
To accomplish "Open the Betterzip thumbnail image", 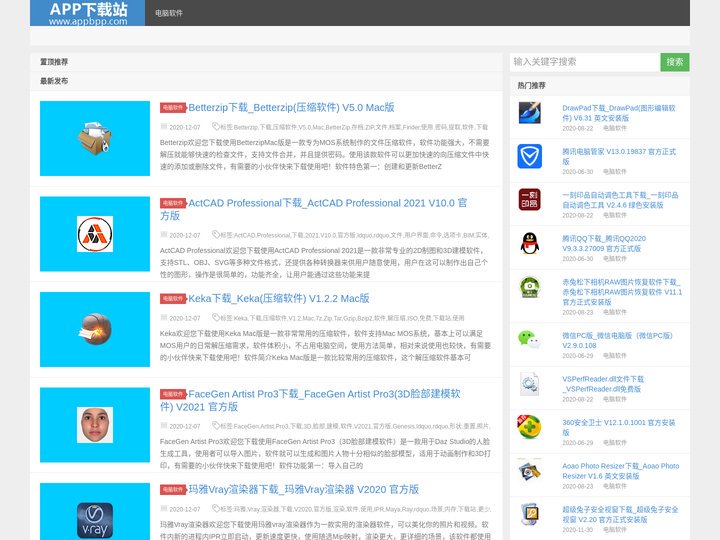I will click(95, 138).
